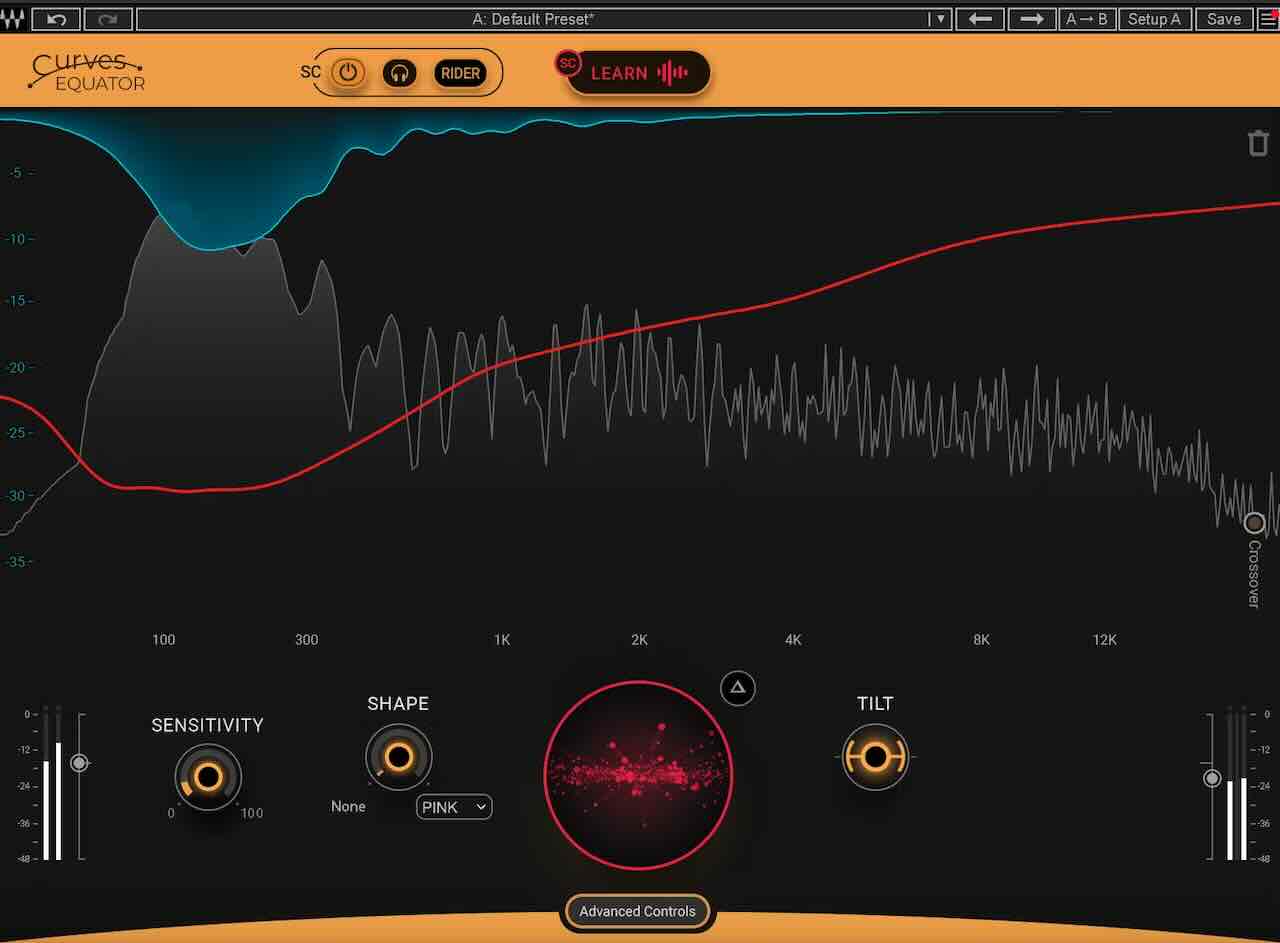
Task: Click the 1K frequency label
Action: (x=502, y=640)
